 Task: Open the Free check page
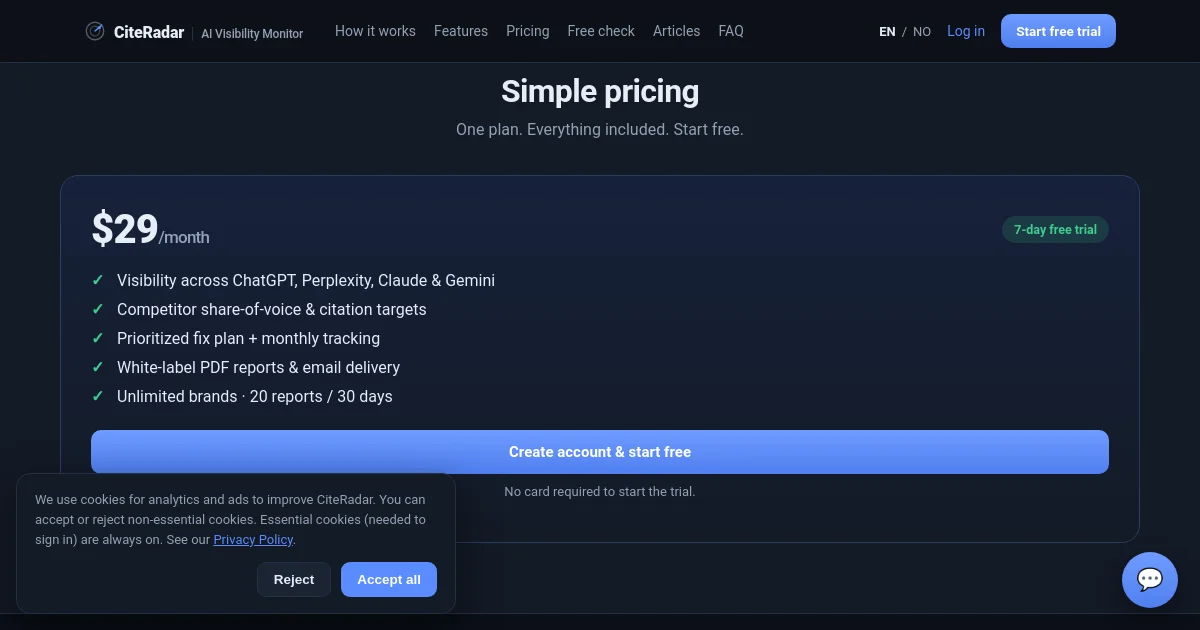601,31
